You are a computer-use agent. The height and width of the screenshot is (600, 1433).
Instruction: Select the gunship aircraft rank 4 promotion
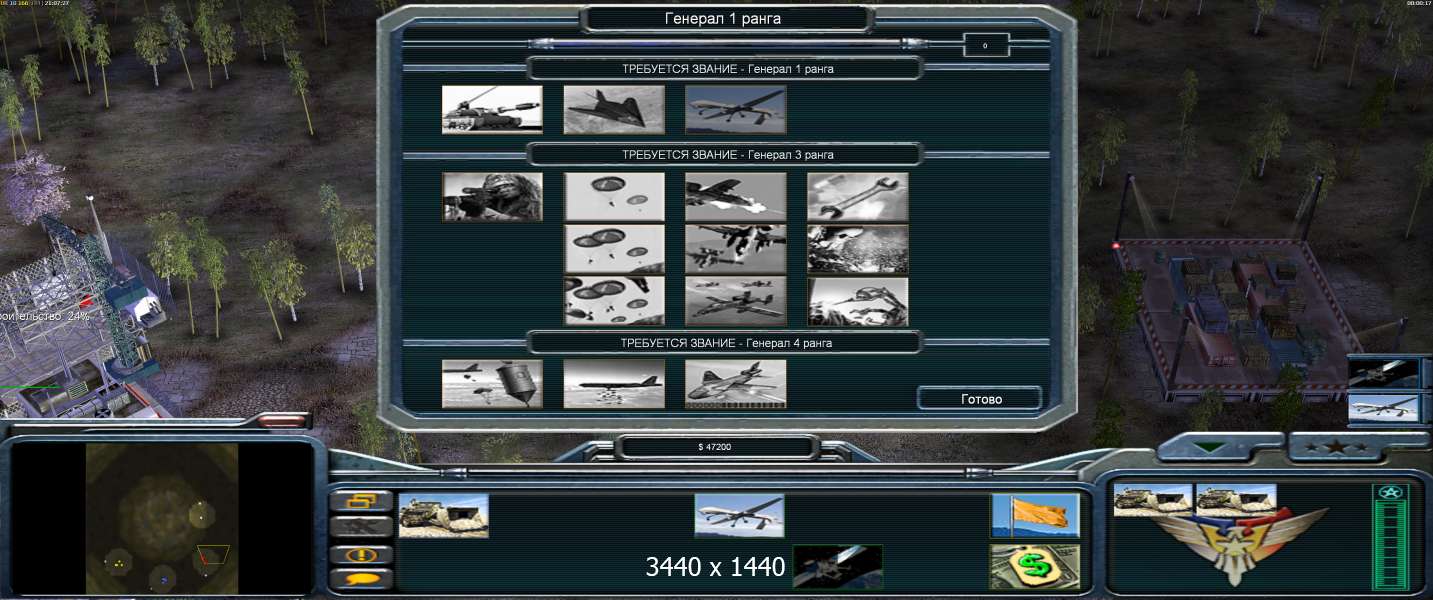coord(736,383)
